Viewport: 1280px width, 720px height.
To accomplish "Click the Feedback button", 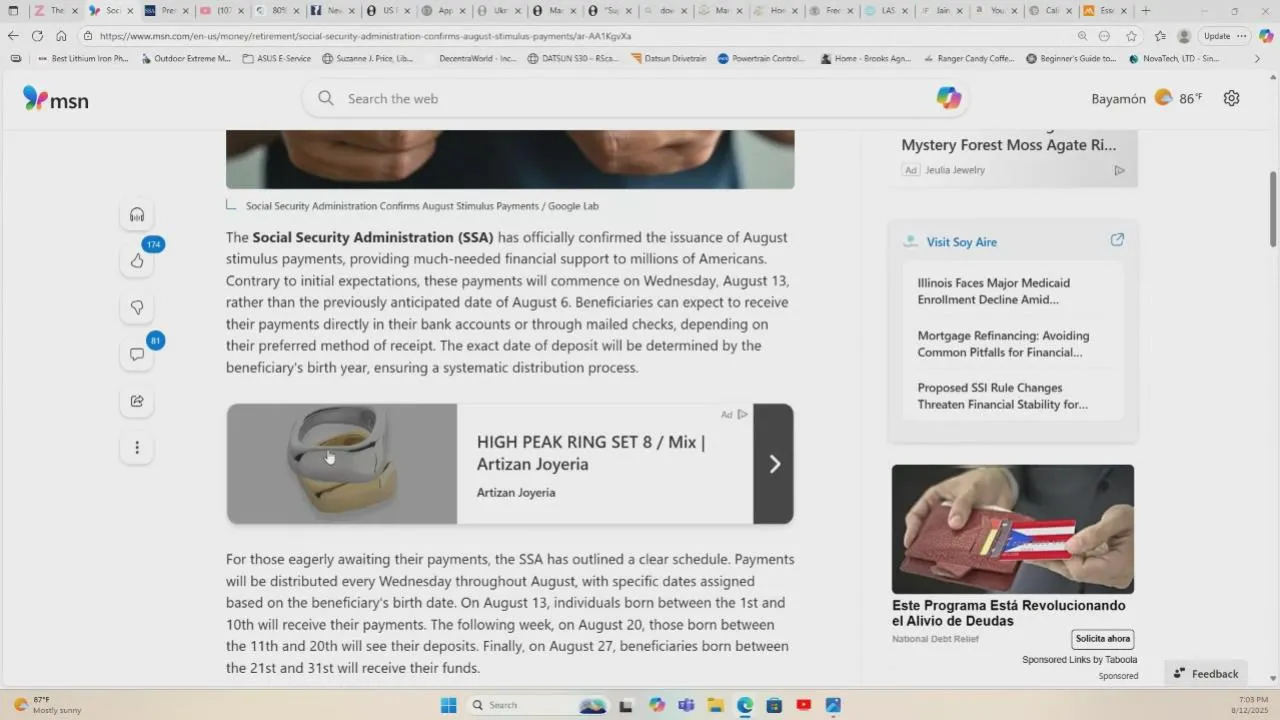I will [x=1206, y=674].
